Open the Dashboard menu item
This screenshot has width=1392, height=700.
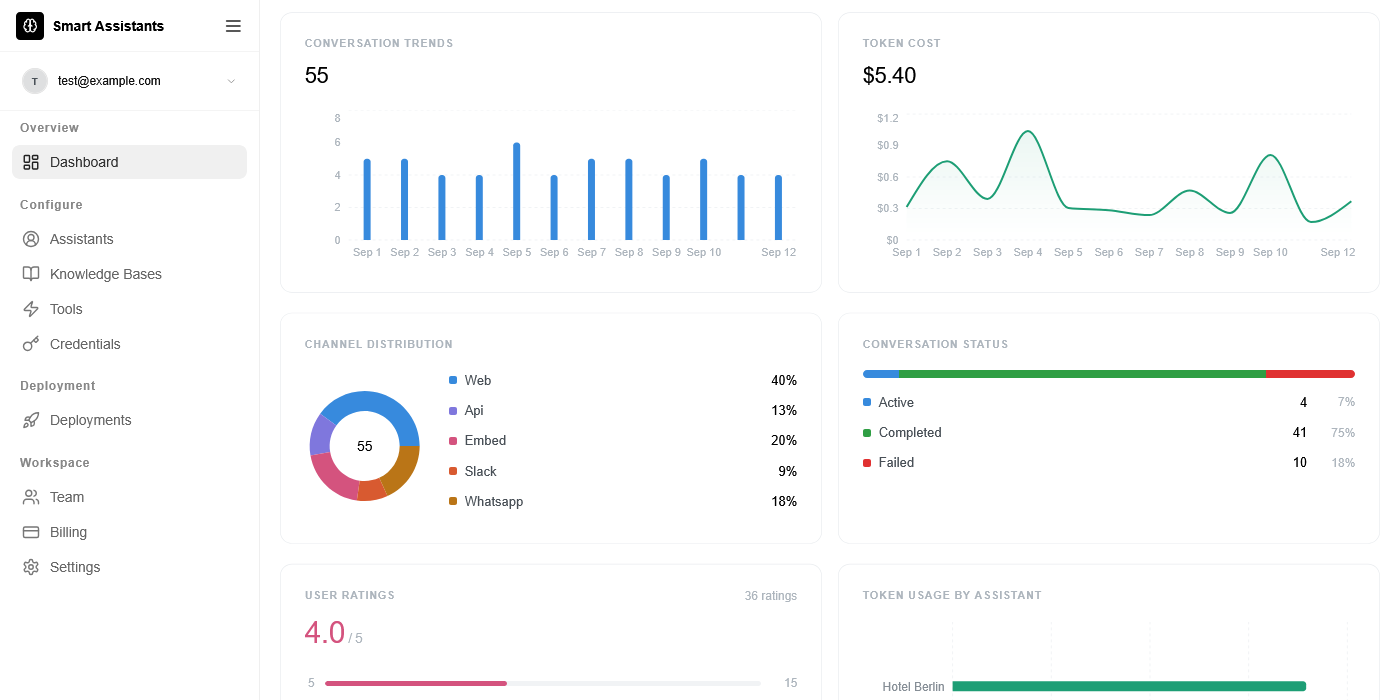click(129, 162)
